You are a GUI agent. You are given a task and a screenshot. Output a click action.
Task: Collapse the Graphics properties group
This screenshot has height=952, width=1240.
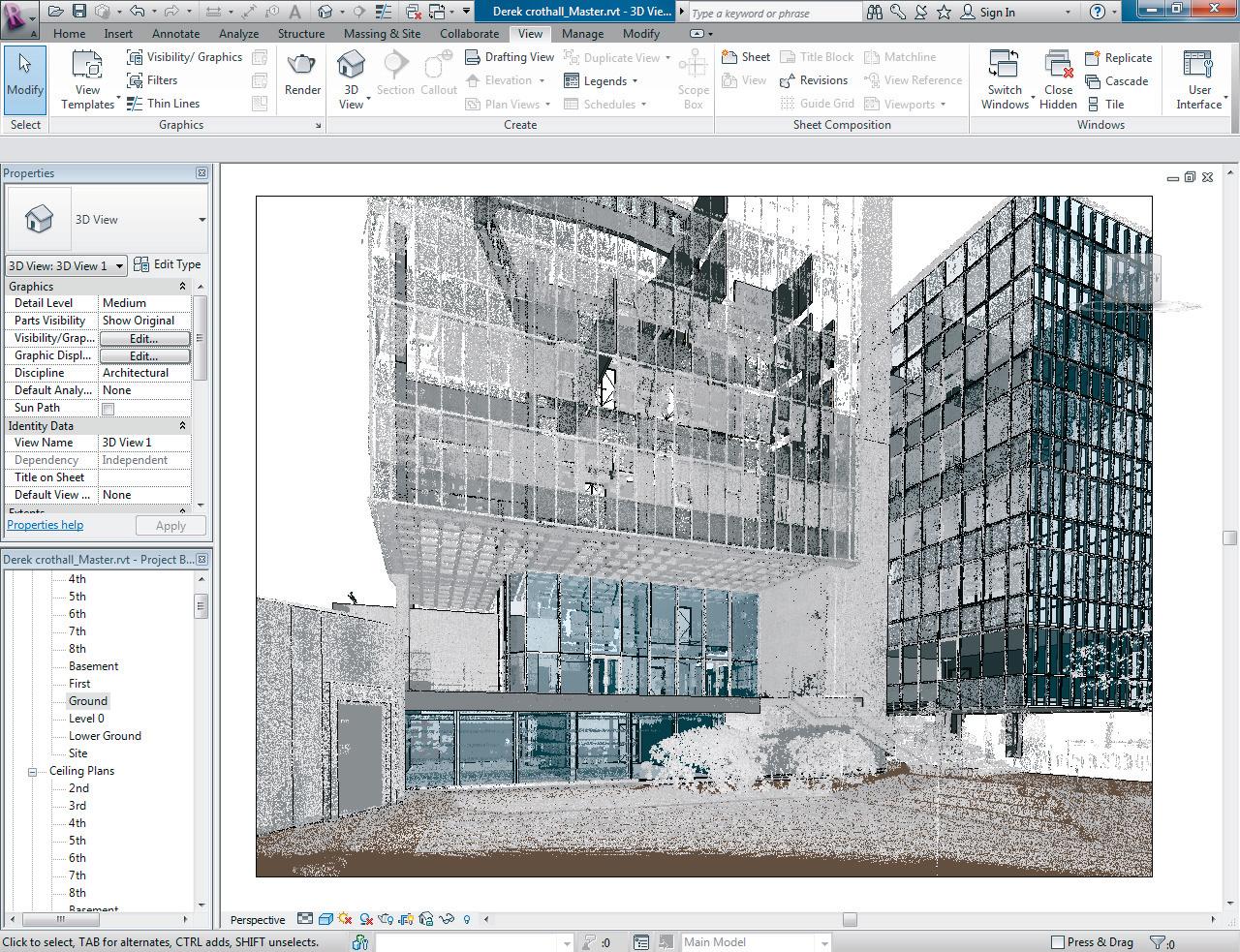182,287
